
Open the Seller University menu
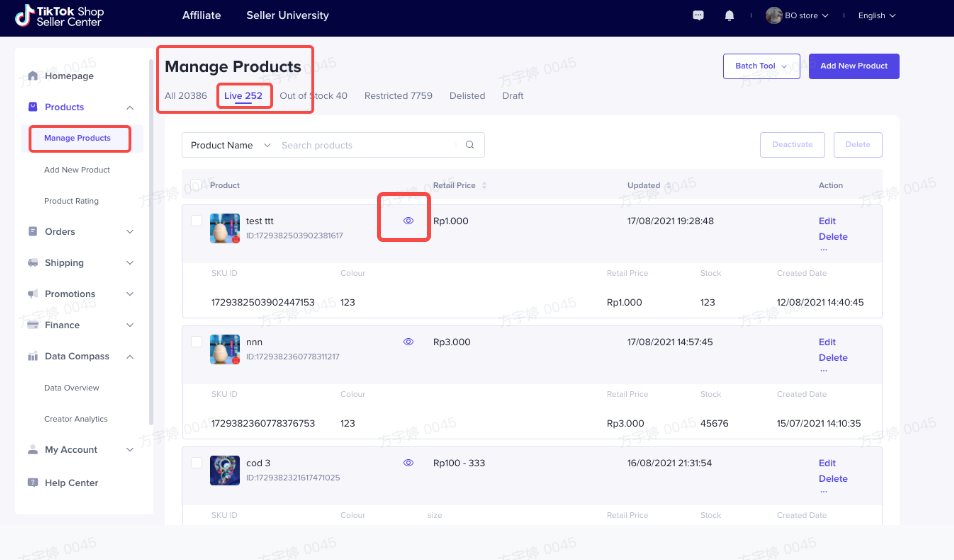tap(287, 16)
